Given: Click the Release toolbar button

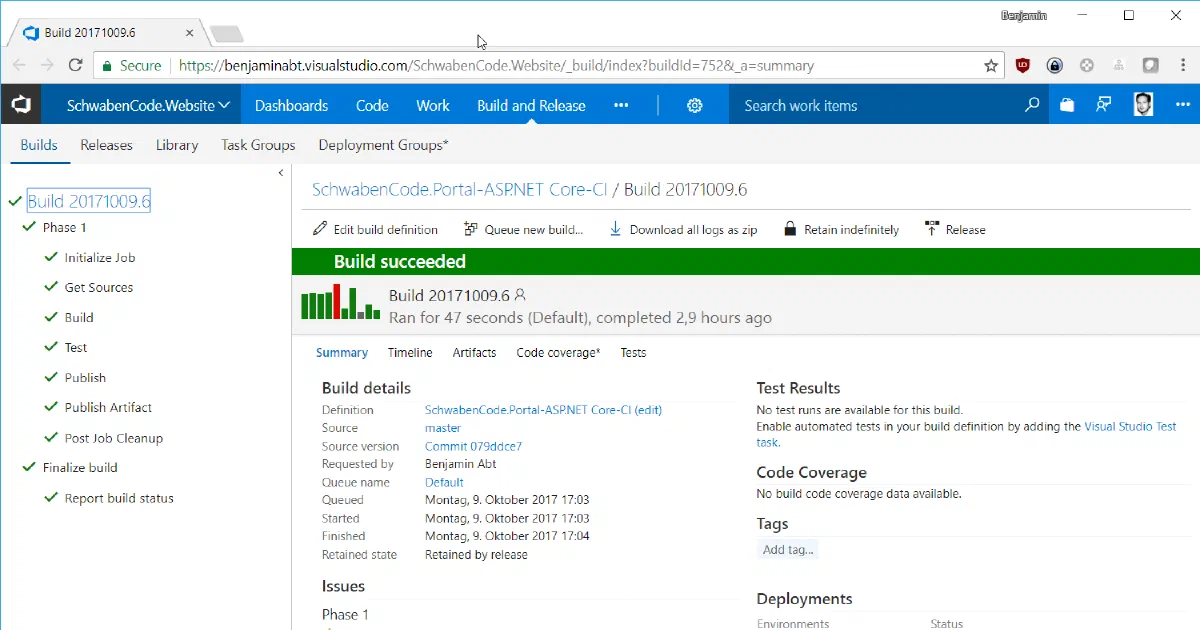Looking at the screenshot, I should [x=956, y=229].
